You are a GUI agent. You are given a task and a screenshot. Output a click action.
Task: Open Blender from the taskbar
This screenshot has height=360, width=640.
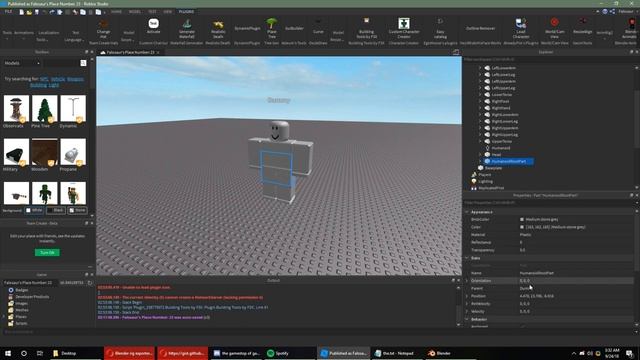coord(440,353)
